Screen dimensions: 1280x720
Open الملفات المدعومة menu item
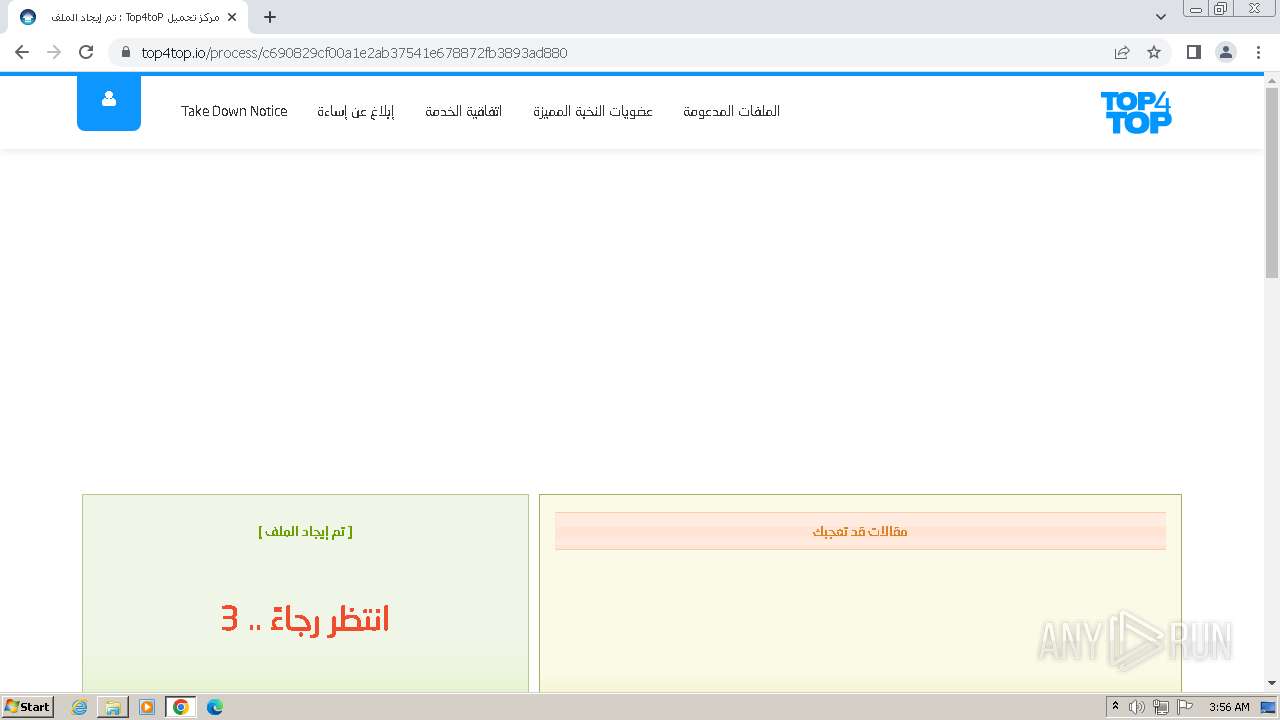pyautogui.click(x=732, y=111)
